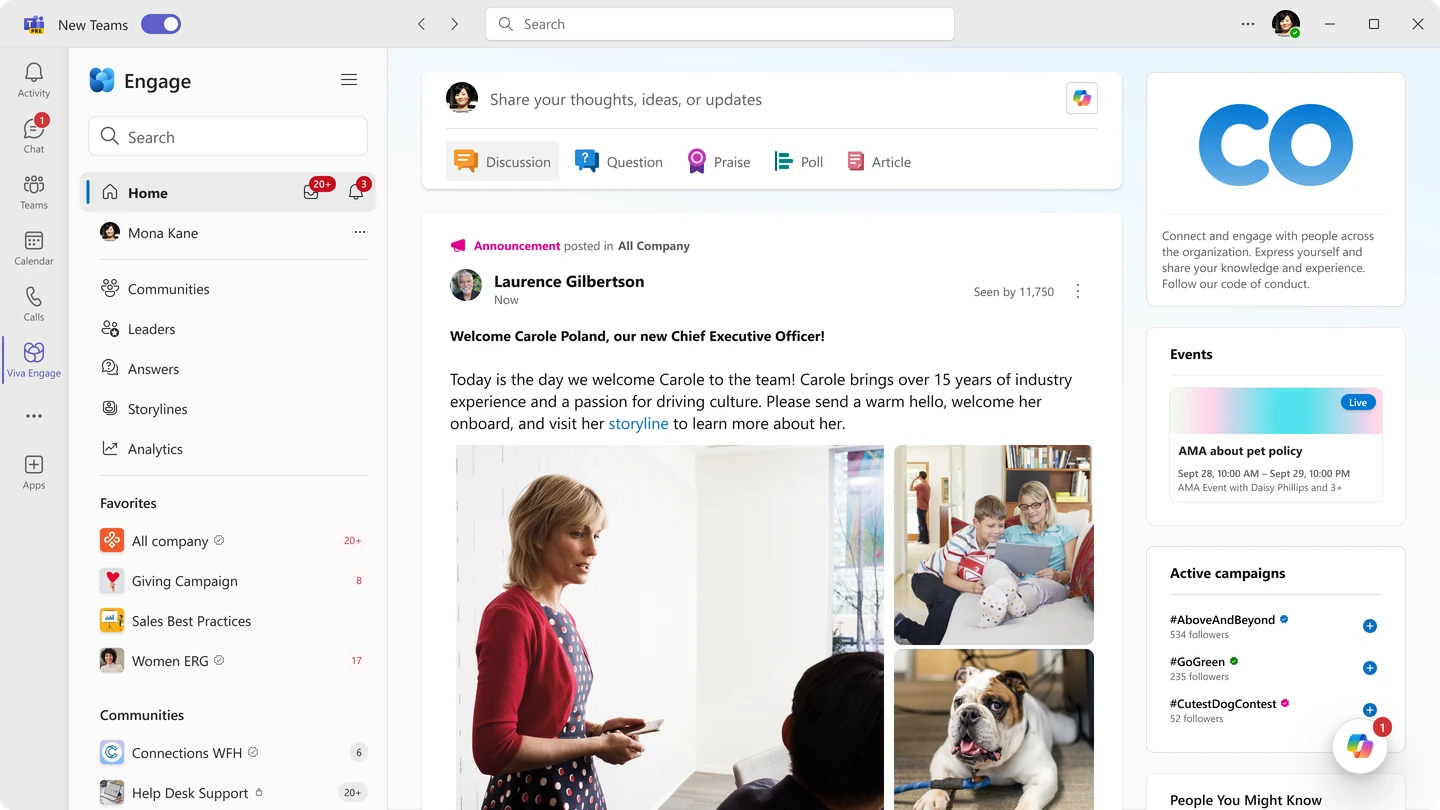The height and width of the screenshot is (810, 1440).
Task: Select the Viva Engage app icon
Action: [x=34, y=360]
